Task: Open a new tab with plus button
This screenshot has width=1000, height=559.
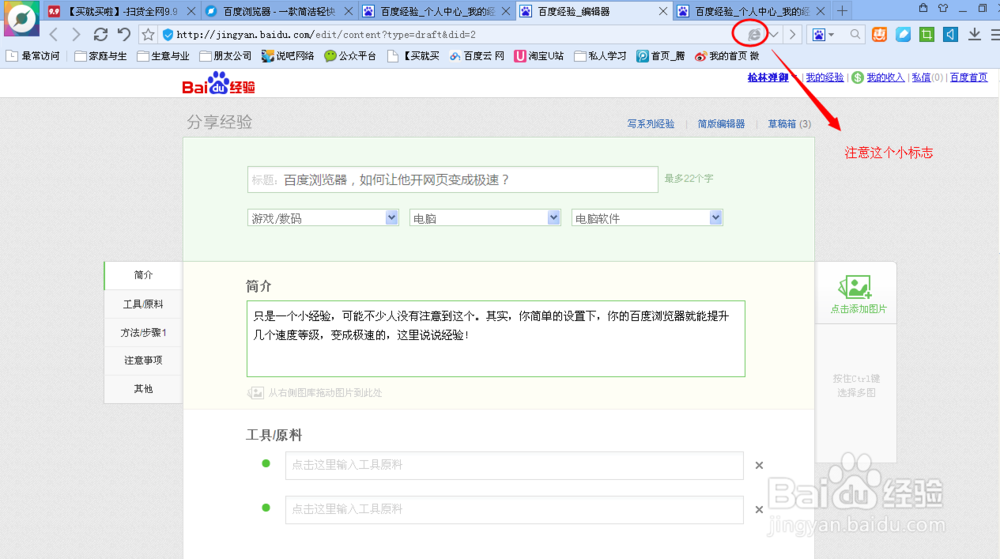Action: click(x=842, y=11)
